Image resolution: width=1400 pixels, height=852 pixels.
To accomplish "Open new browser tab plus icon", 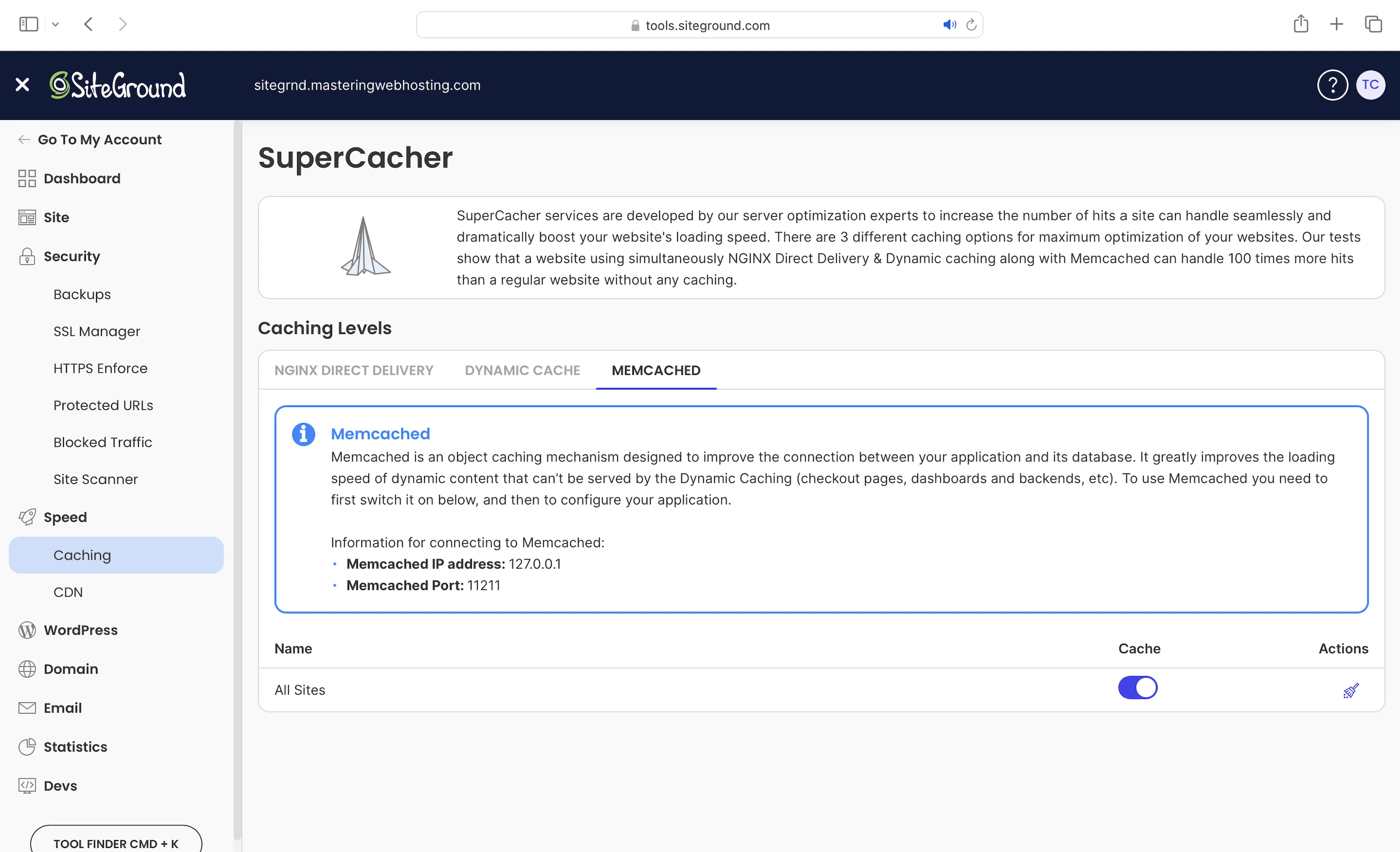I will pos(1336,24).
